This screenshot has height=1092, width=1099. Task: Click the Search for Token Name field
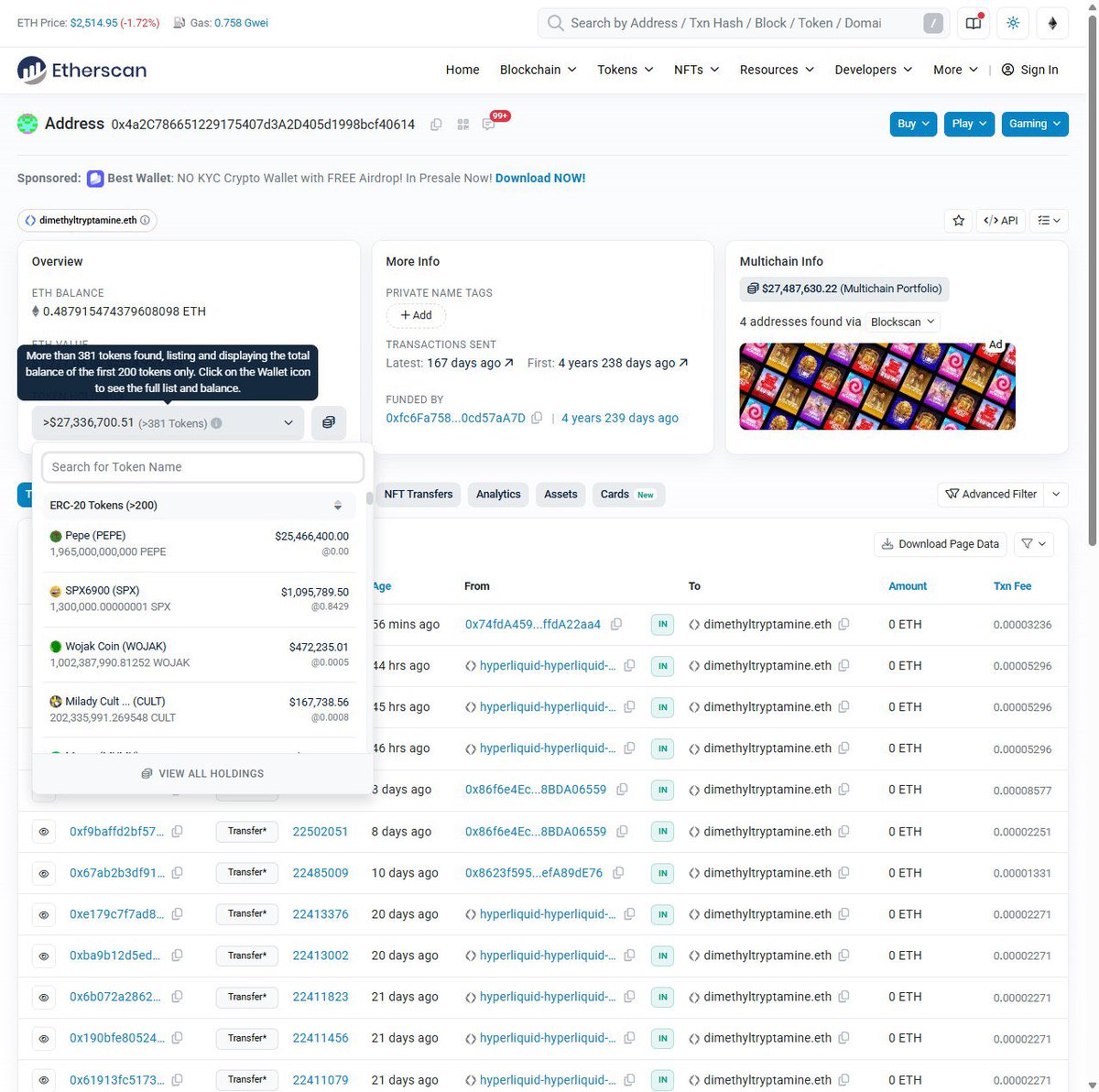[202, 467]
